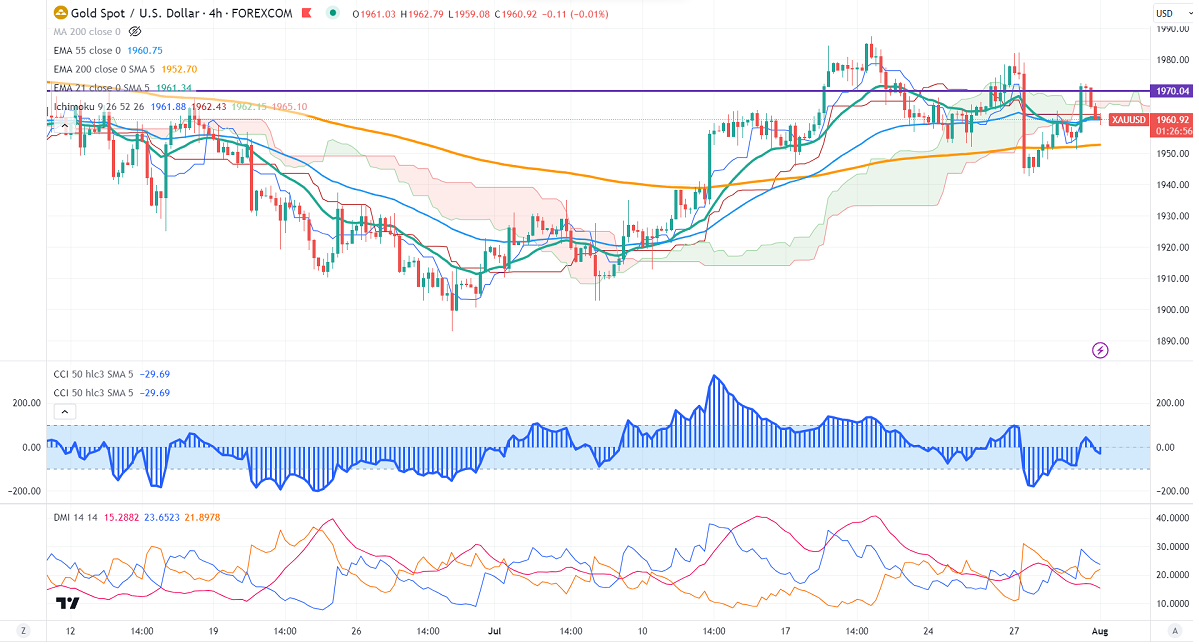Click the Gold Spot symbol logo icon

pos(60,13)
